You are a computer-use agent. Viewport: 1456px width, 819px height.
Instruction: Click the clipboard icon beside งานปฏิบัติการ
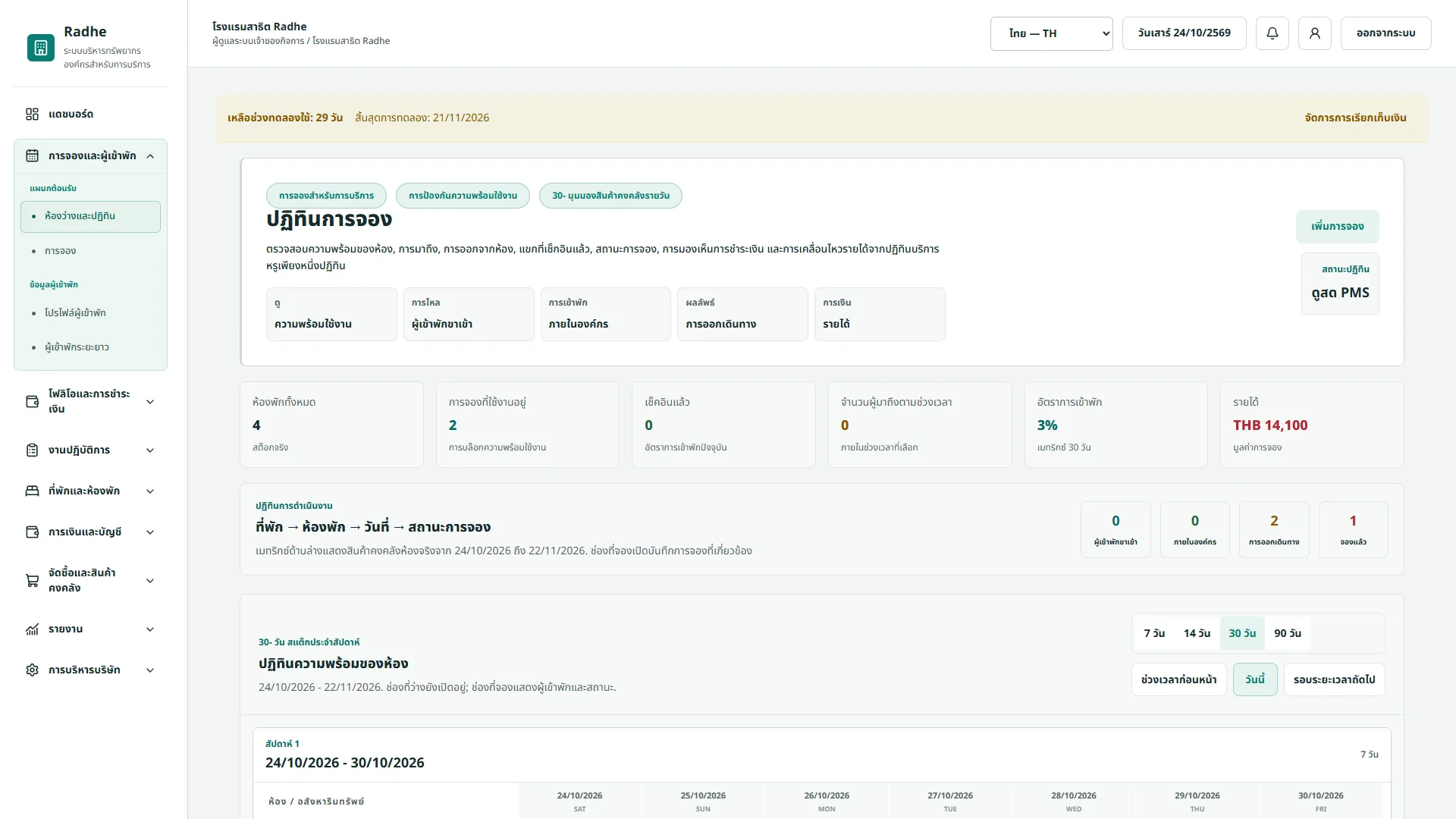[32, 450]
